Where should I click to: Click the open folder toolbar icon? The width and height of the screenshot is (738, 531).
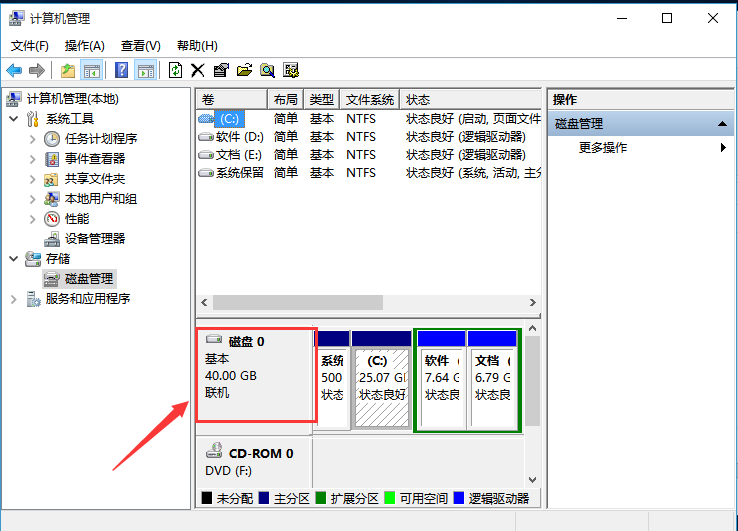click(243, 70)
